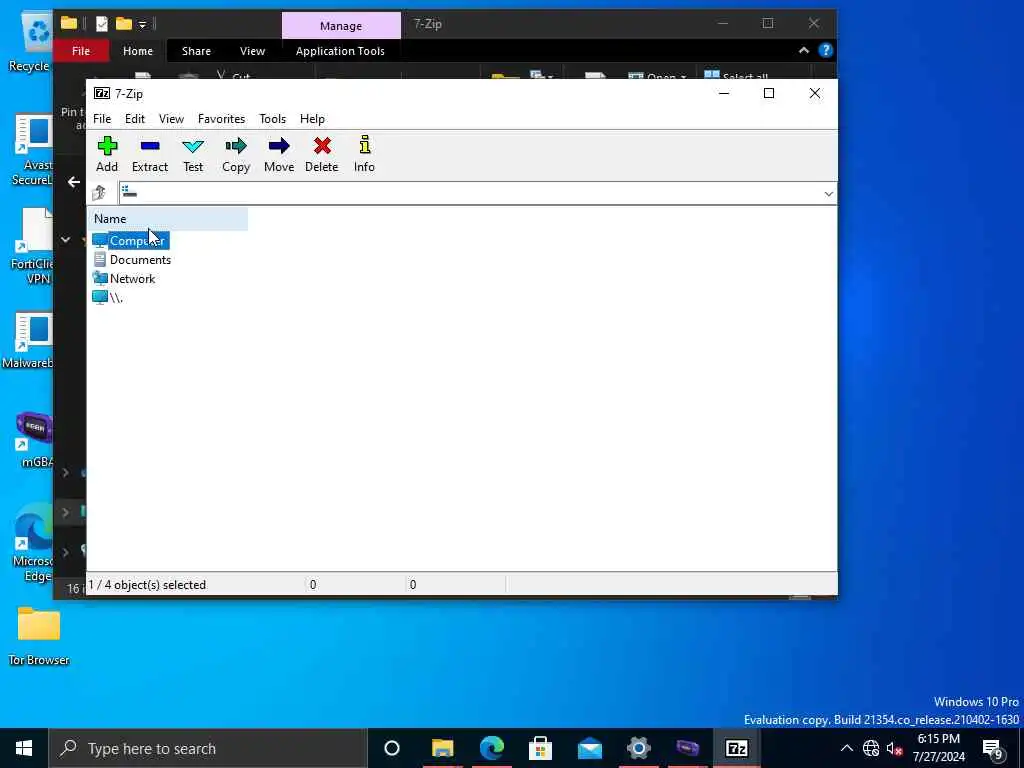Switch to Home tab in File Explorer
The image size is (1024, 768).
tap(138, 51)
